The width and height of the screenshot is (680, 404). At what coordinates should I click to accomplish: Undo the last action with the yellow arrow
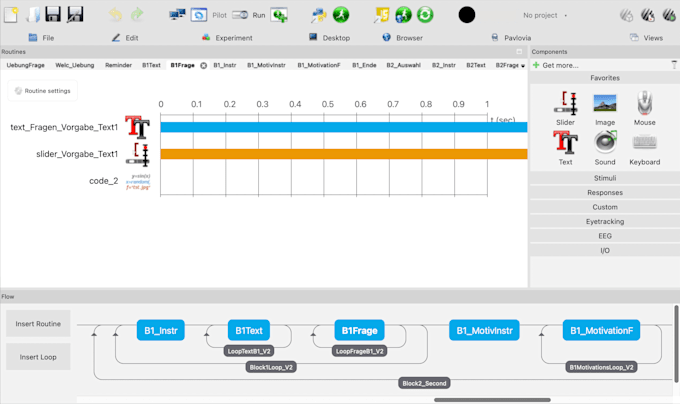coord(115,15)
